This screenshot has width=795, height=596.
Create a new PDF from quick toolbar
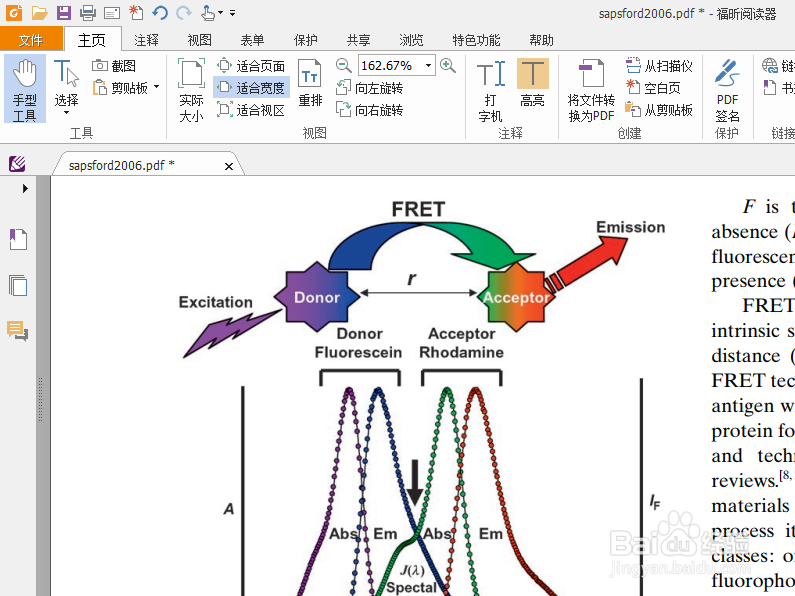[136, 13]
